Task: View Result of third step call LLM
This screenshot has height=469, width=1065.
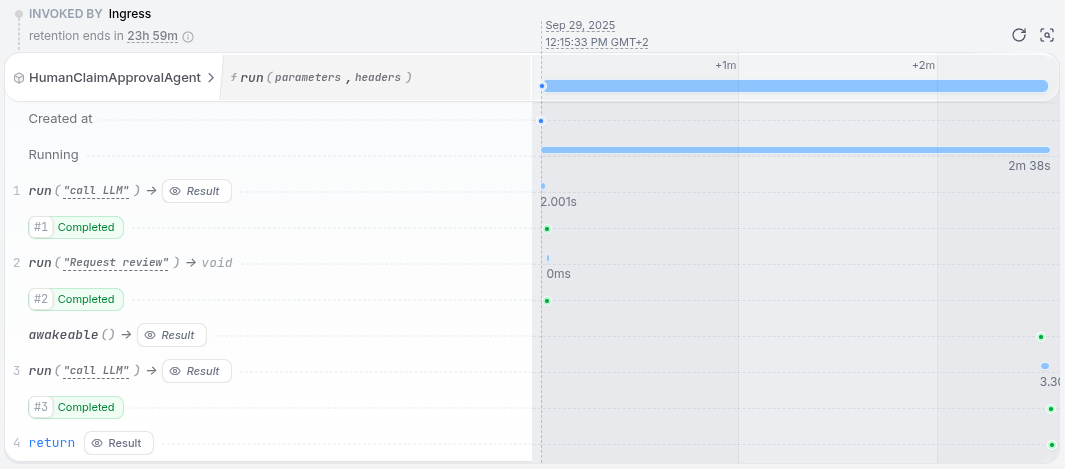Action: tap(197, 371)
